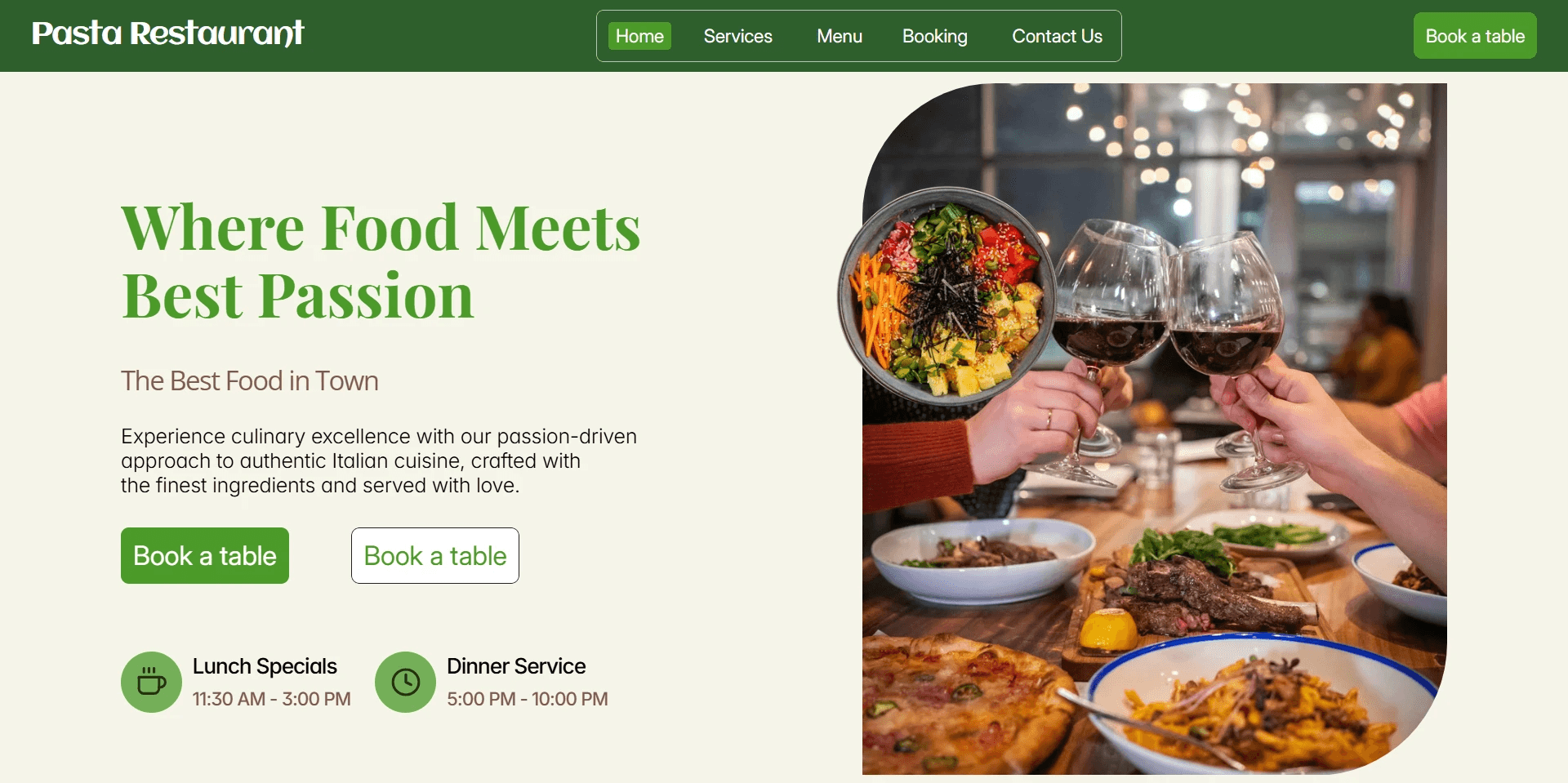Click the Lunch Specials cup icon

pos(151,682)
